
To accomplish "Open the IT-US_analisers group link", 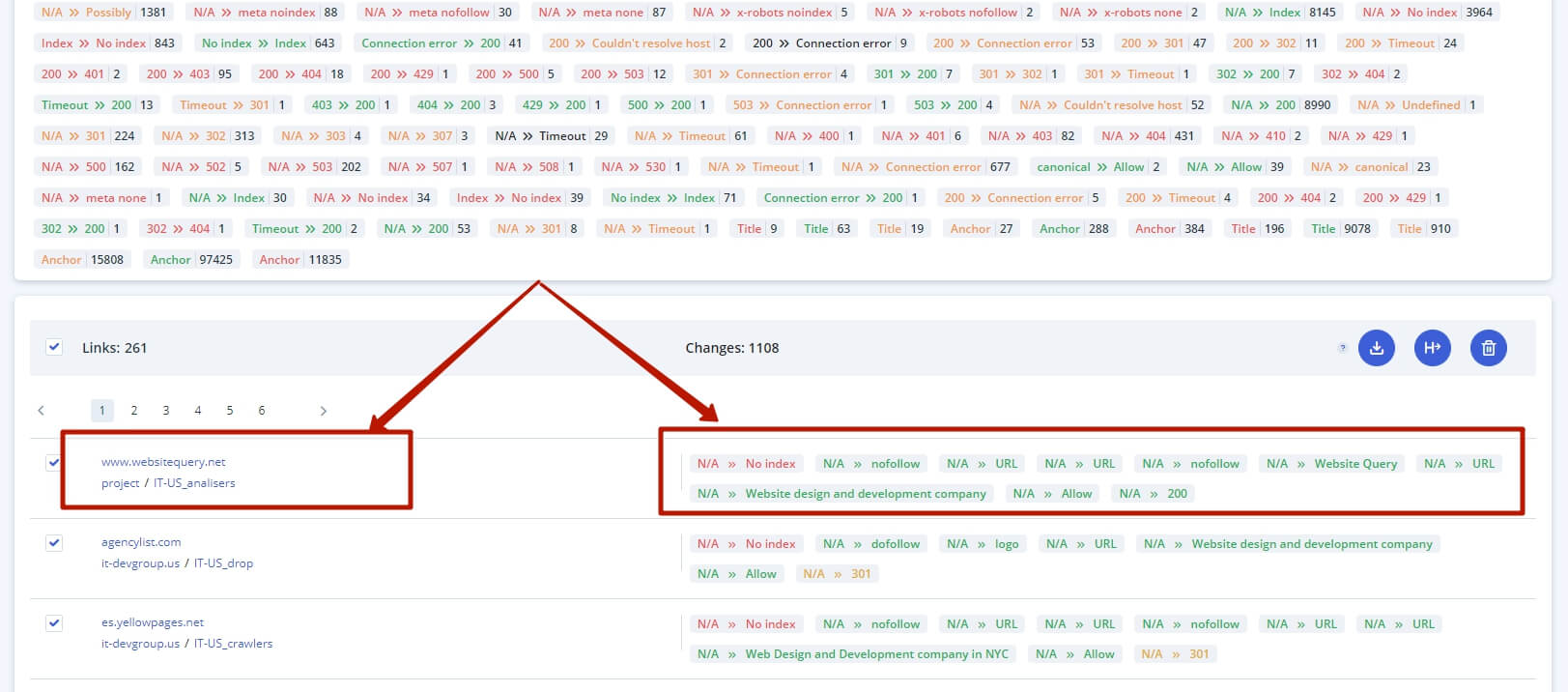I will coord(194,483).
